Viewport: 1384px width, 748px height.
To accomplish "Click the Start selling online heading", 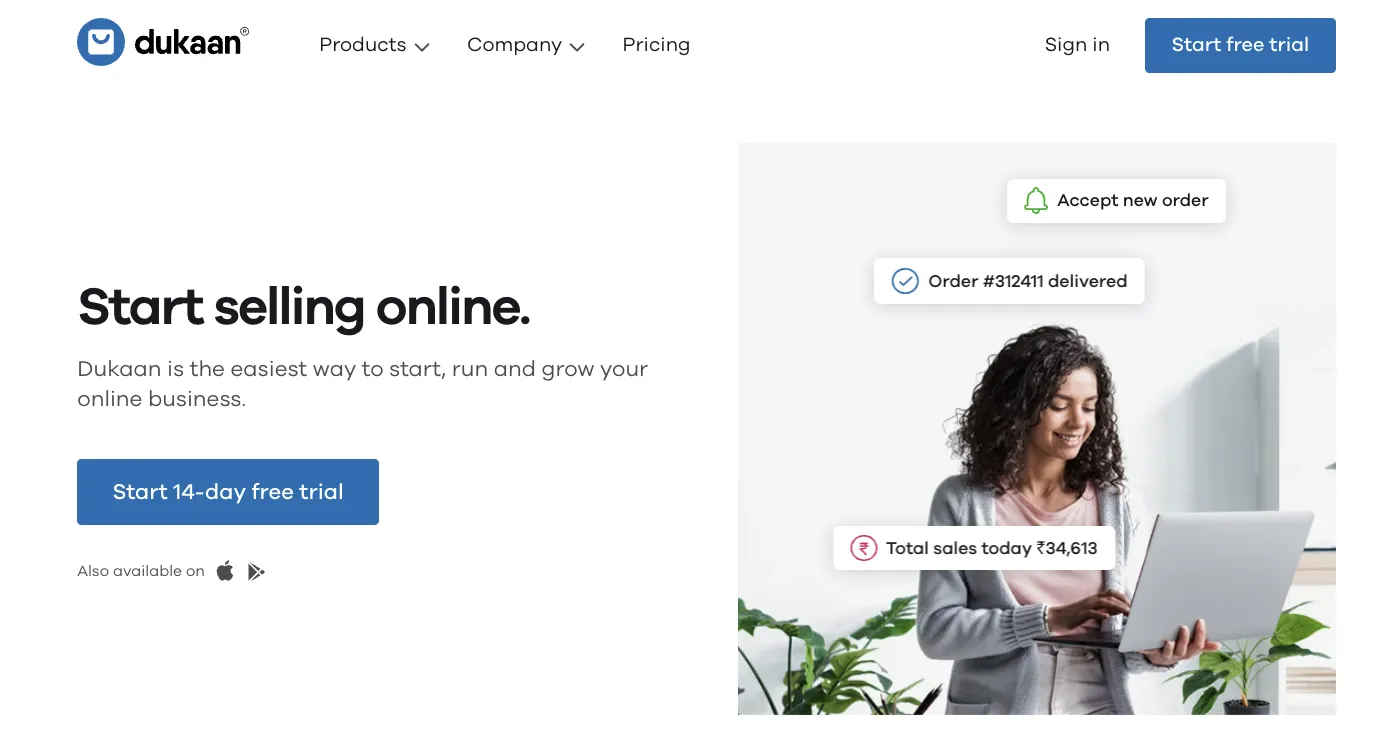I will tap(304, 307).
